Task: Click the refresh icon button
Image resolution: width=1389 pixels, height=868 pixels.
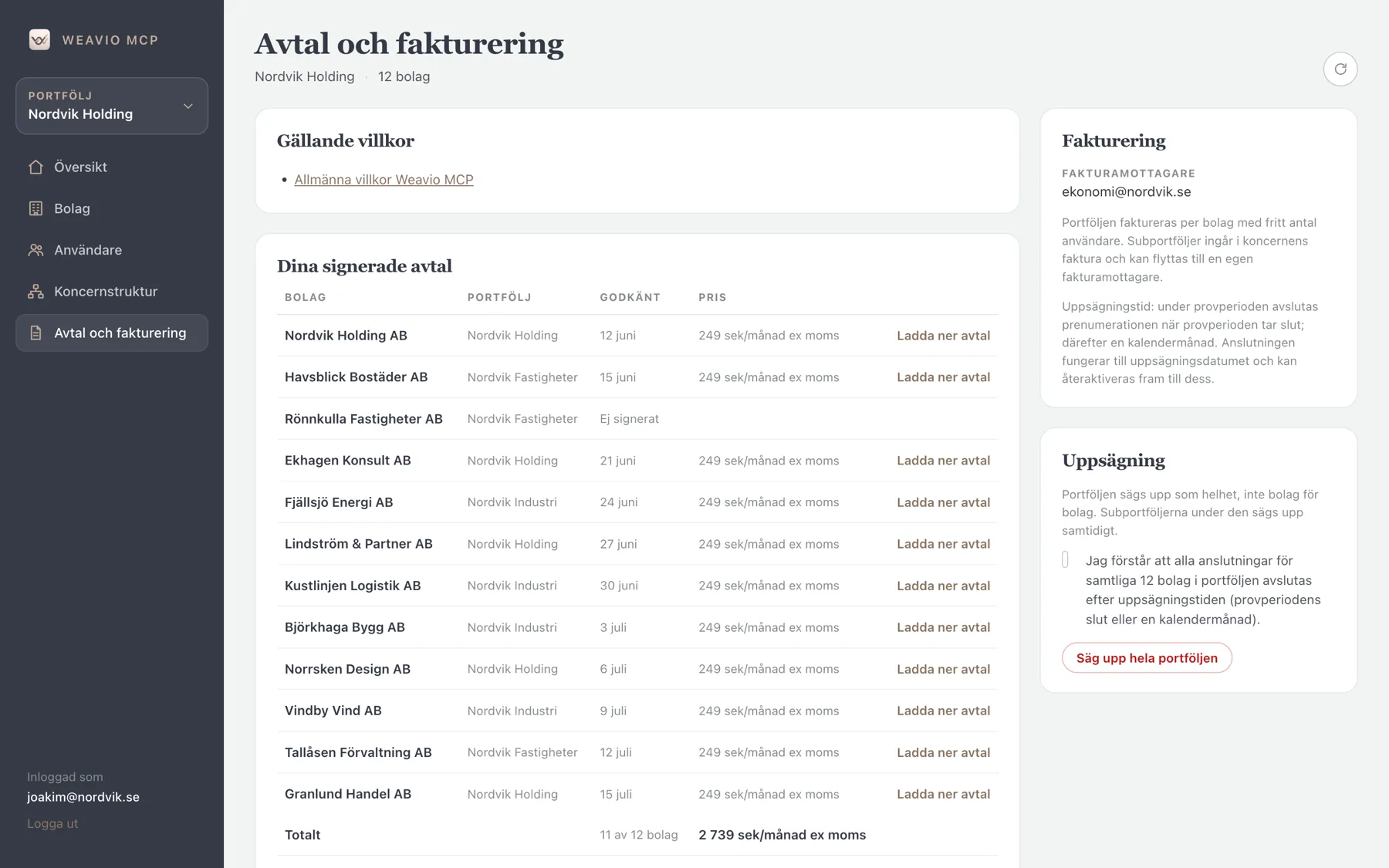Action: coord(1340,69)
